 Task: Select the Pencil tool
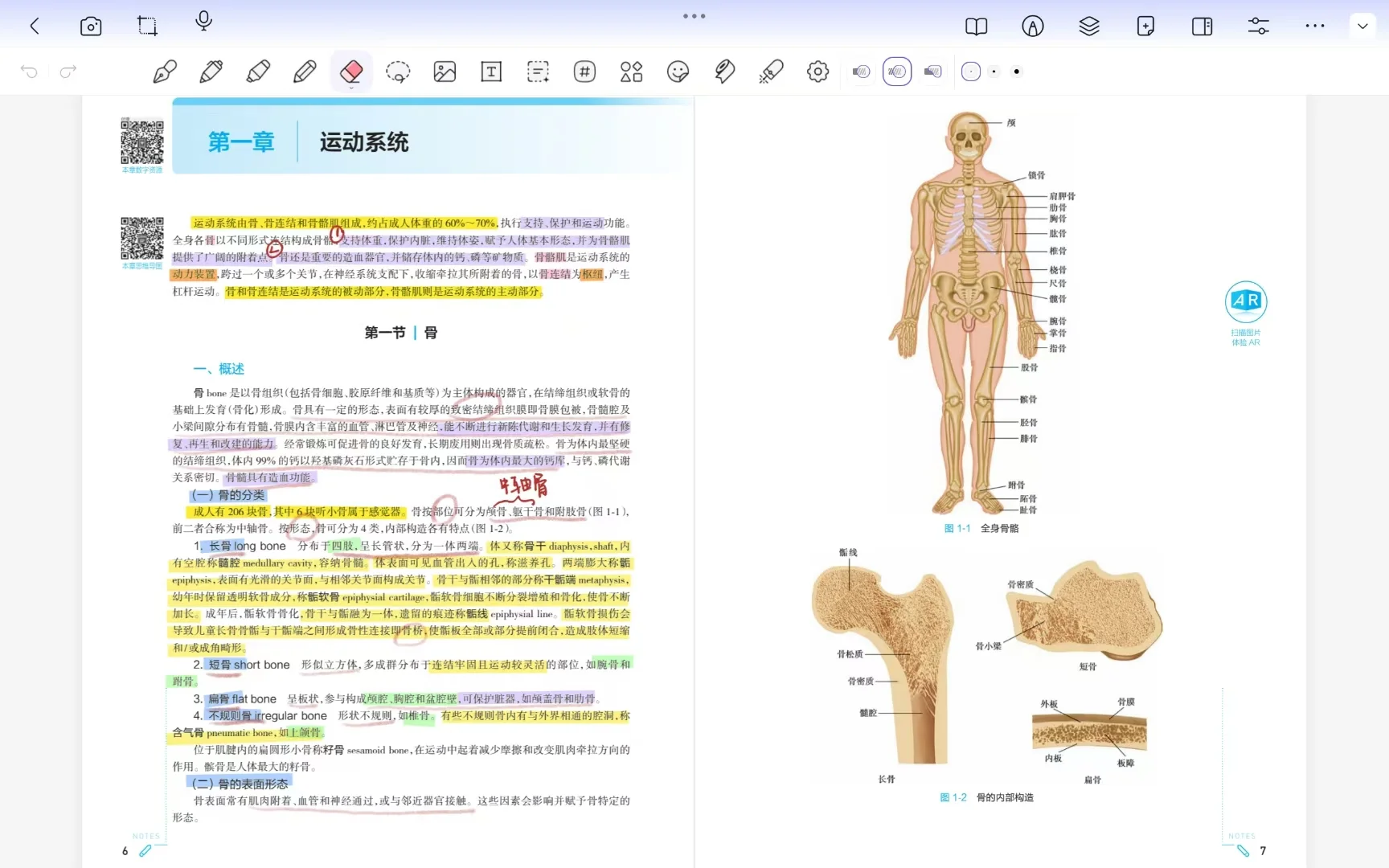tap(305, 72)
